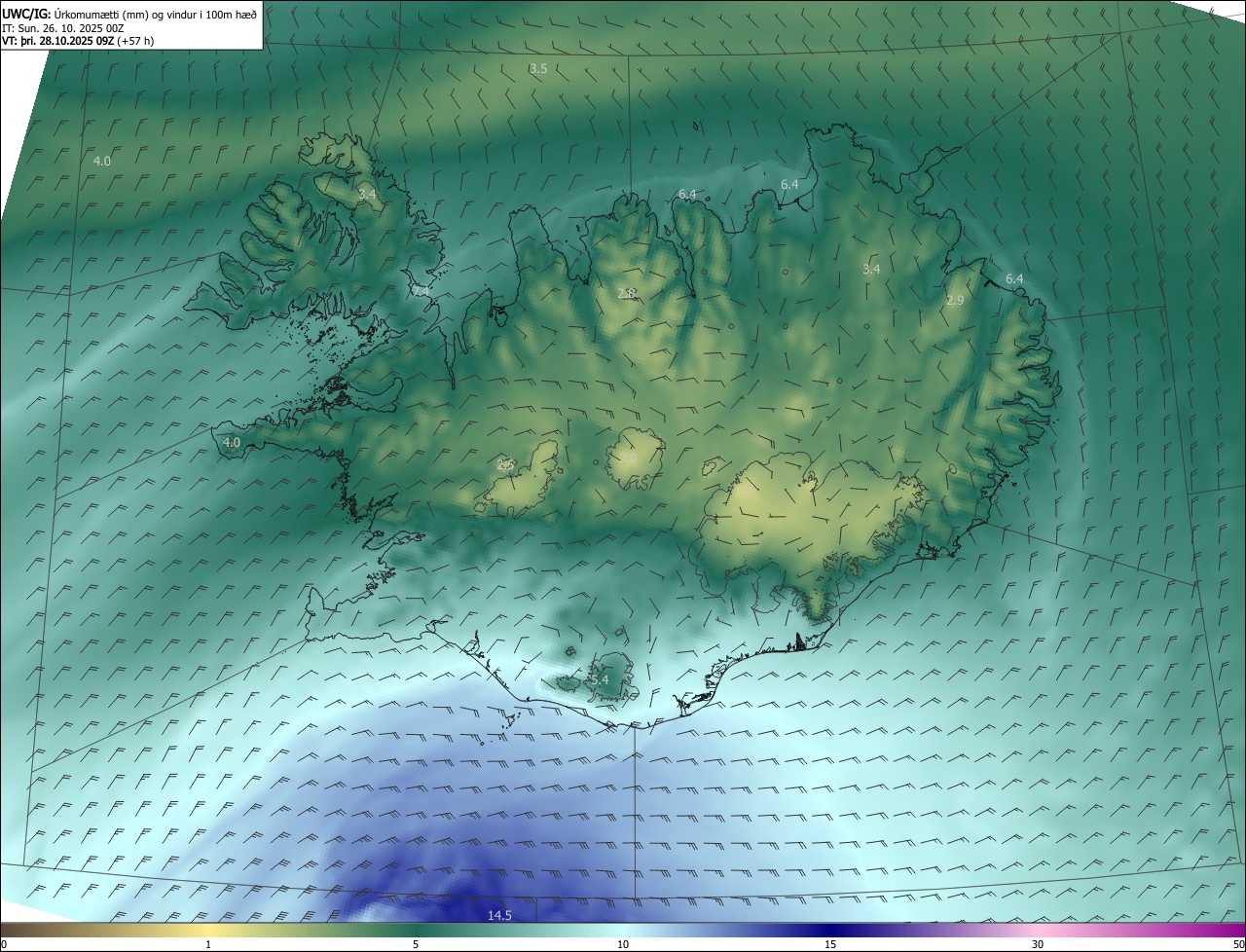Click the Hofsjökull glacier outline in central Iceland
The height and width of the screenshot is (952, 1246).
[635, 458]
